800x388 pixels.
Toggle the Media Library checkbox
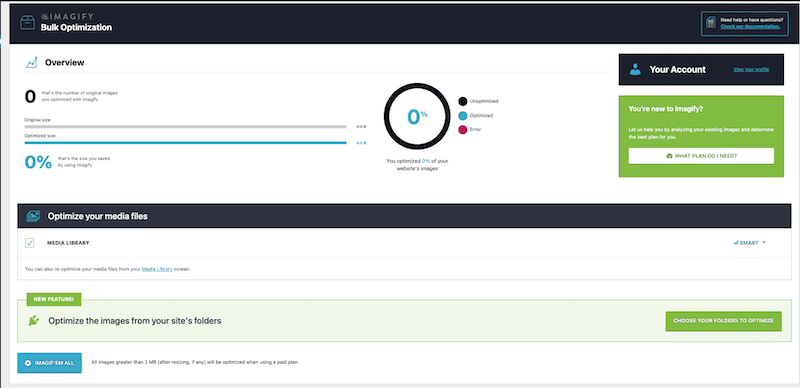coord(30,243)
